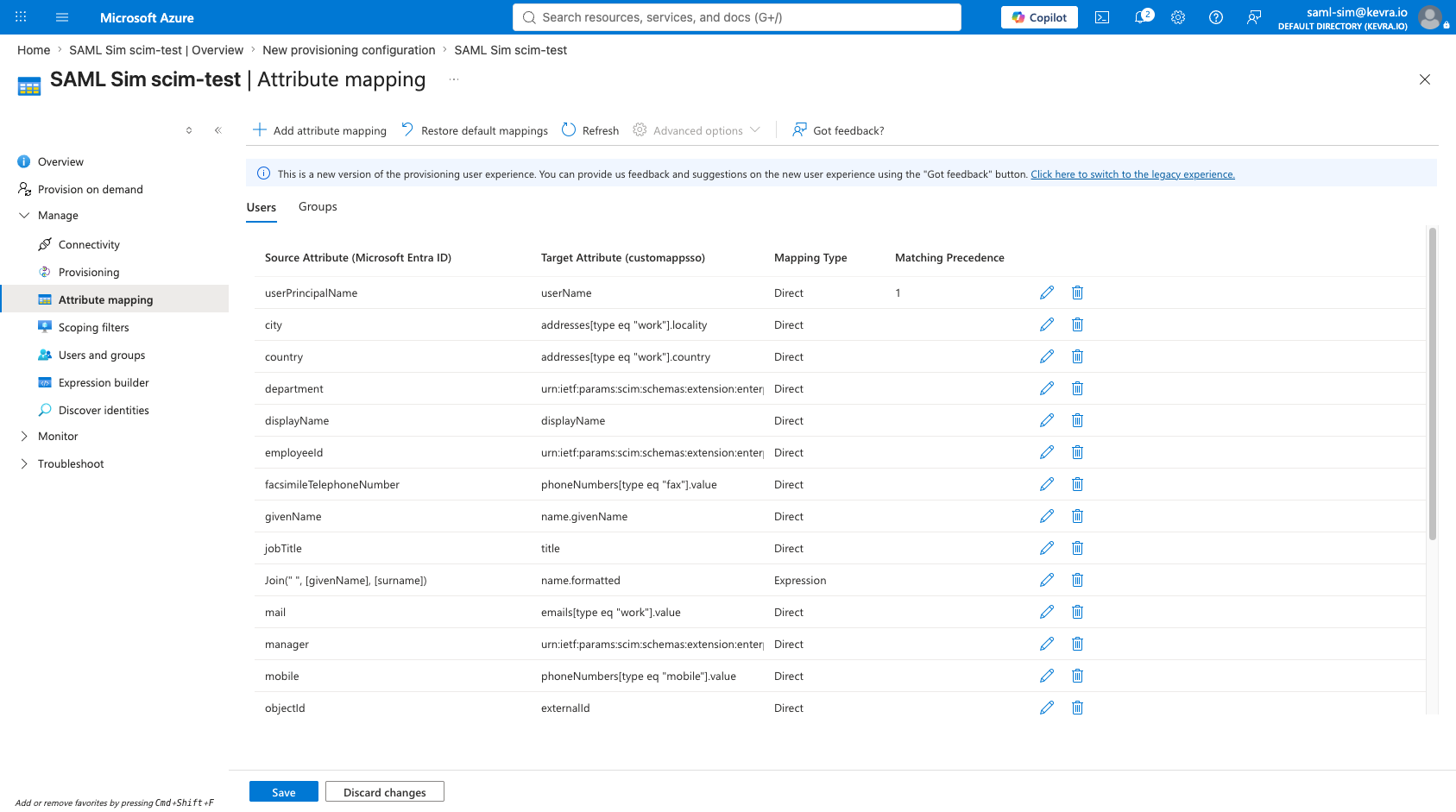Open Scoping filters
This screenshot has width=1456, height=812.
point(93,327)
